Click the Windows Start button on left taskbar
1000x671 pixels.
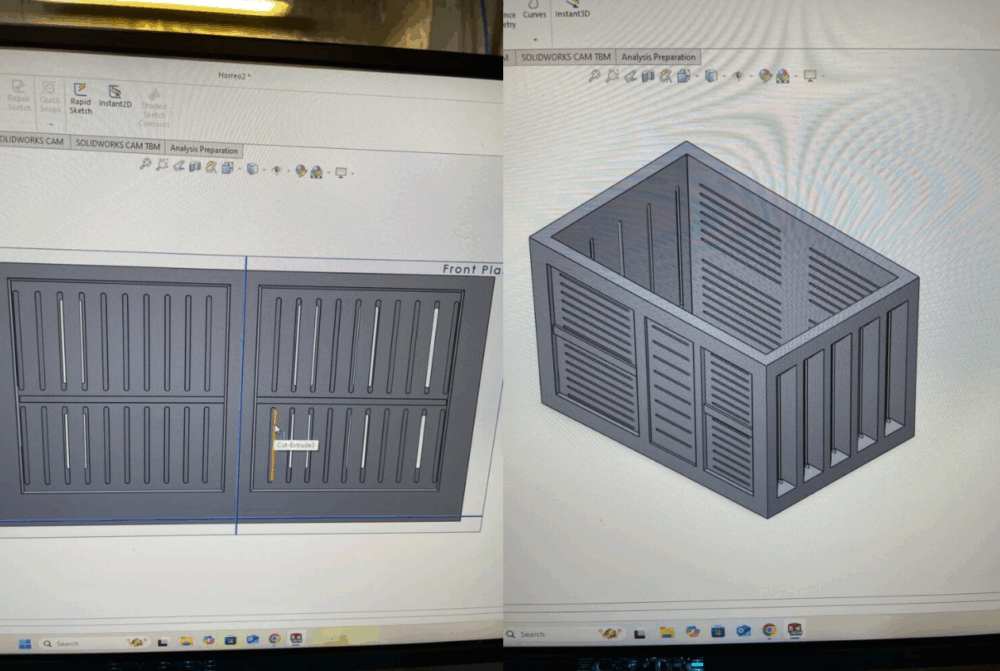tap(24, 643)
